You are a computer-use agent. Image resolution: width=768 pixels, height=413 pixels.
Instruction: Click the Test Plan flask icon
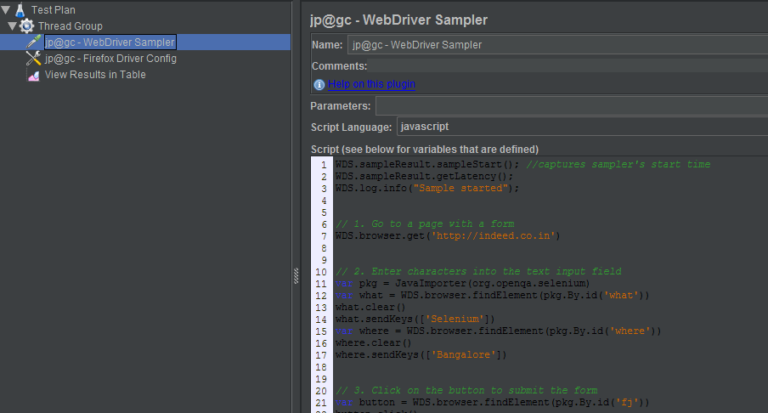[20, 9]
